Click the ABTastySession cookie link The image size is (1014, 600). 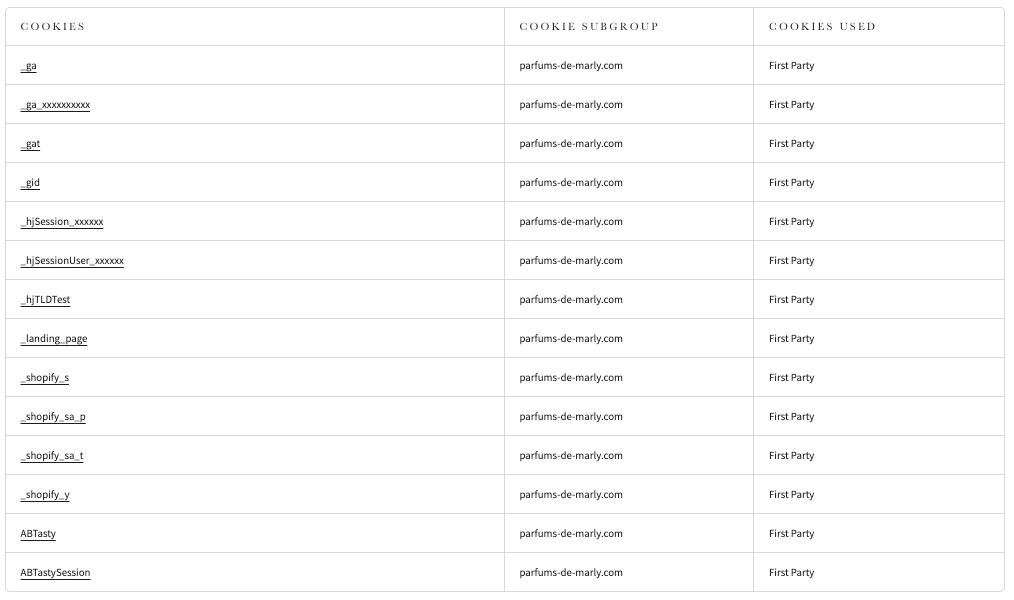(x=55, y=573)
